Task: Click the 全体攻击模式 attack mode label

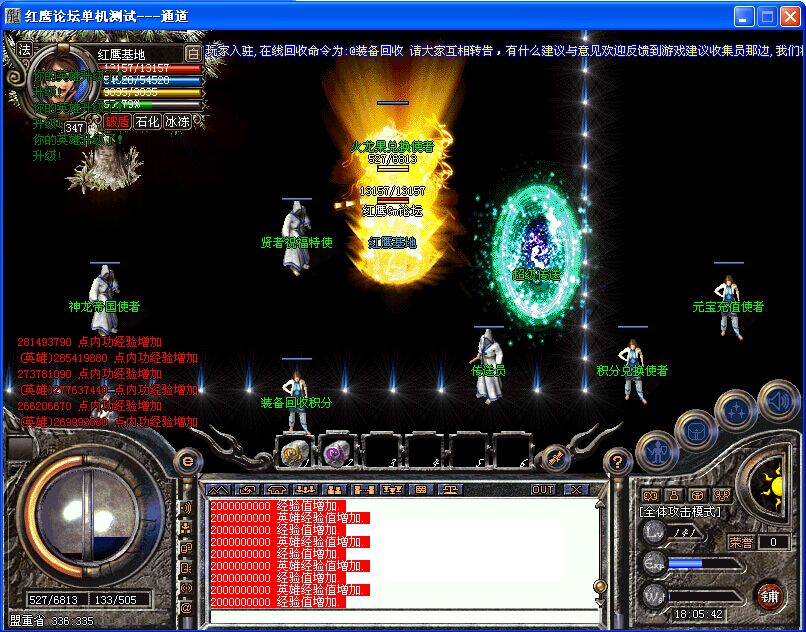Action: tap(680, 512)
